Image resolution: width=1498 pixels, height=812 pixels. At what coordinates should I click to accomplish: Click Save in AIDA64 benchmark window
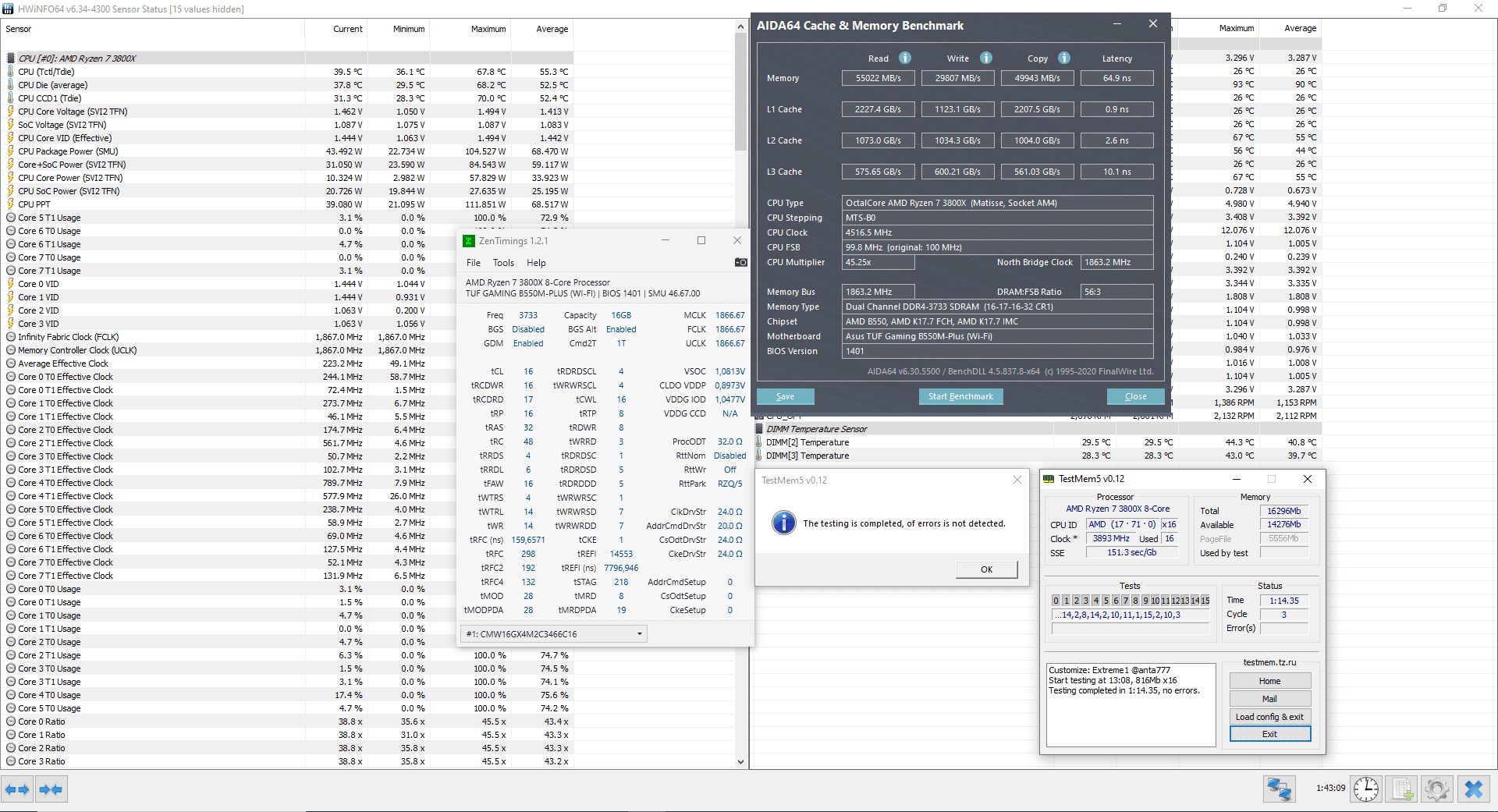coord(786,396)
